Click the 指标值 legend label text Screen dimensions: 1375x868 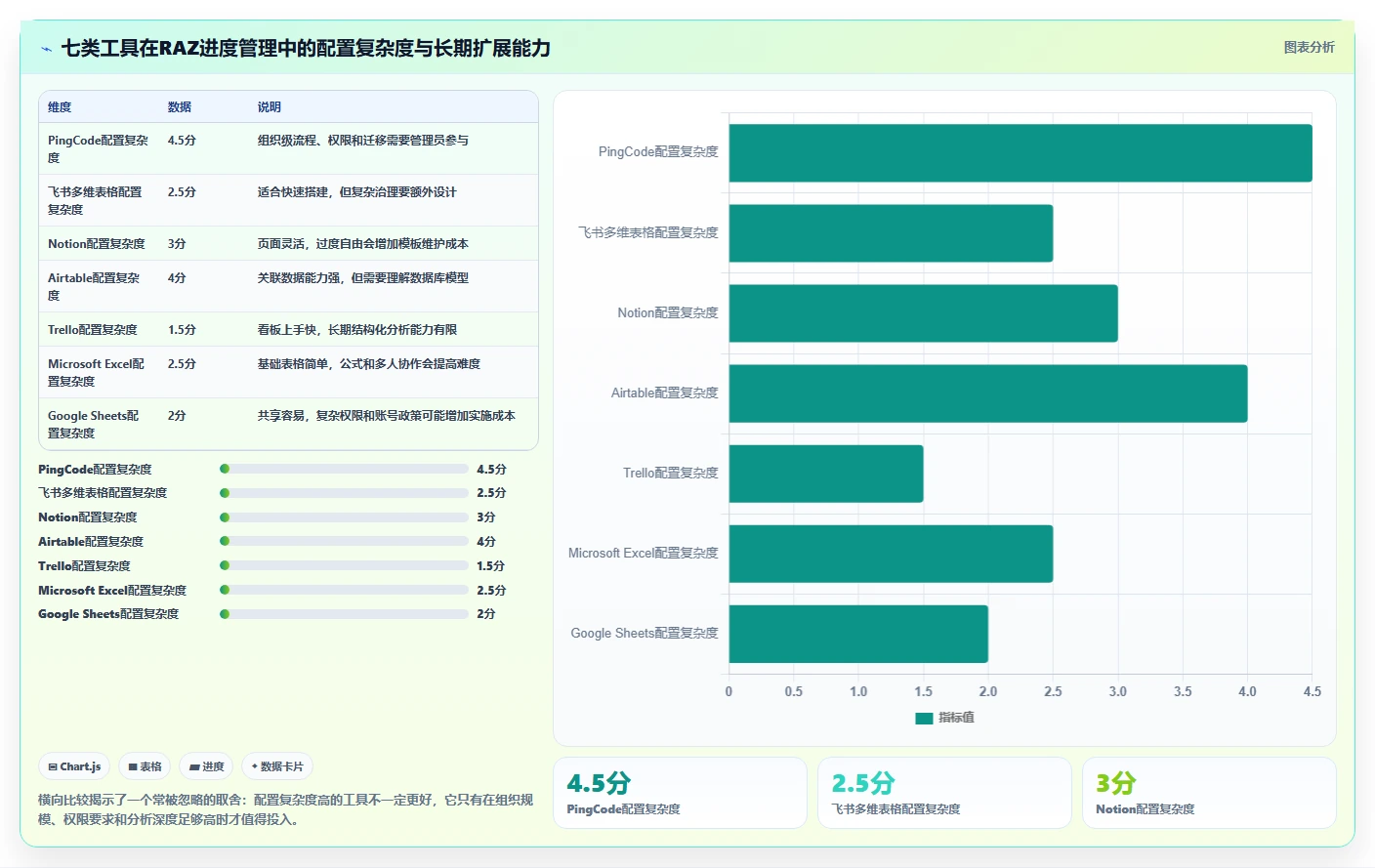coord(956,718)
